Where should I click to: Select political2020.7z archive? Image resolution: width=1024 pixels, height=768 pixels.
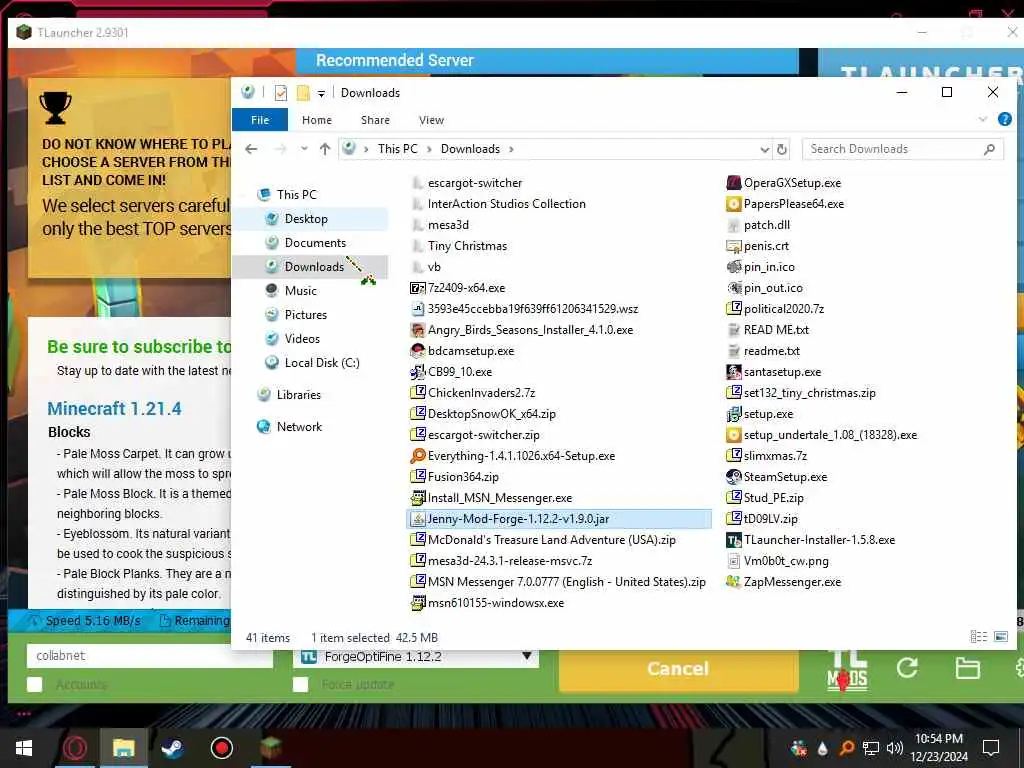[775, 309]
